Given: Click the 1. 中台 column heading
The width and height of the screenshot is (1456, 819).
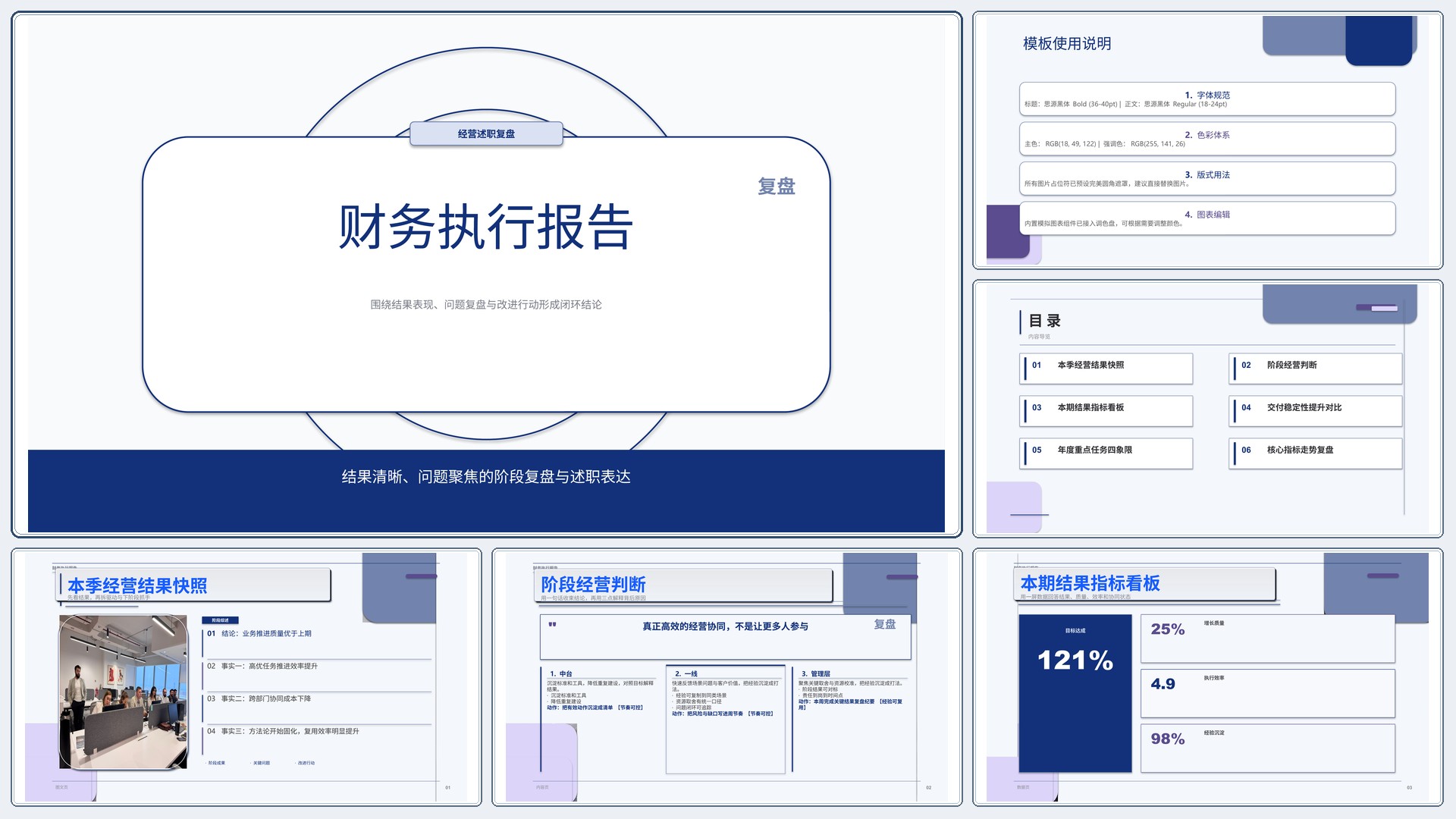Looking at the screenshot, I should tap(561, 673).
